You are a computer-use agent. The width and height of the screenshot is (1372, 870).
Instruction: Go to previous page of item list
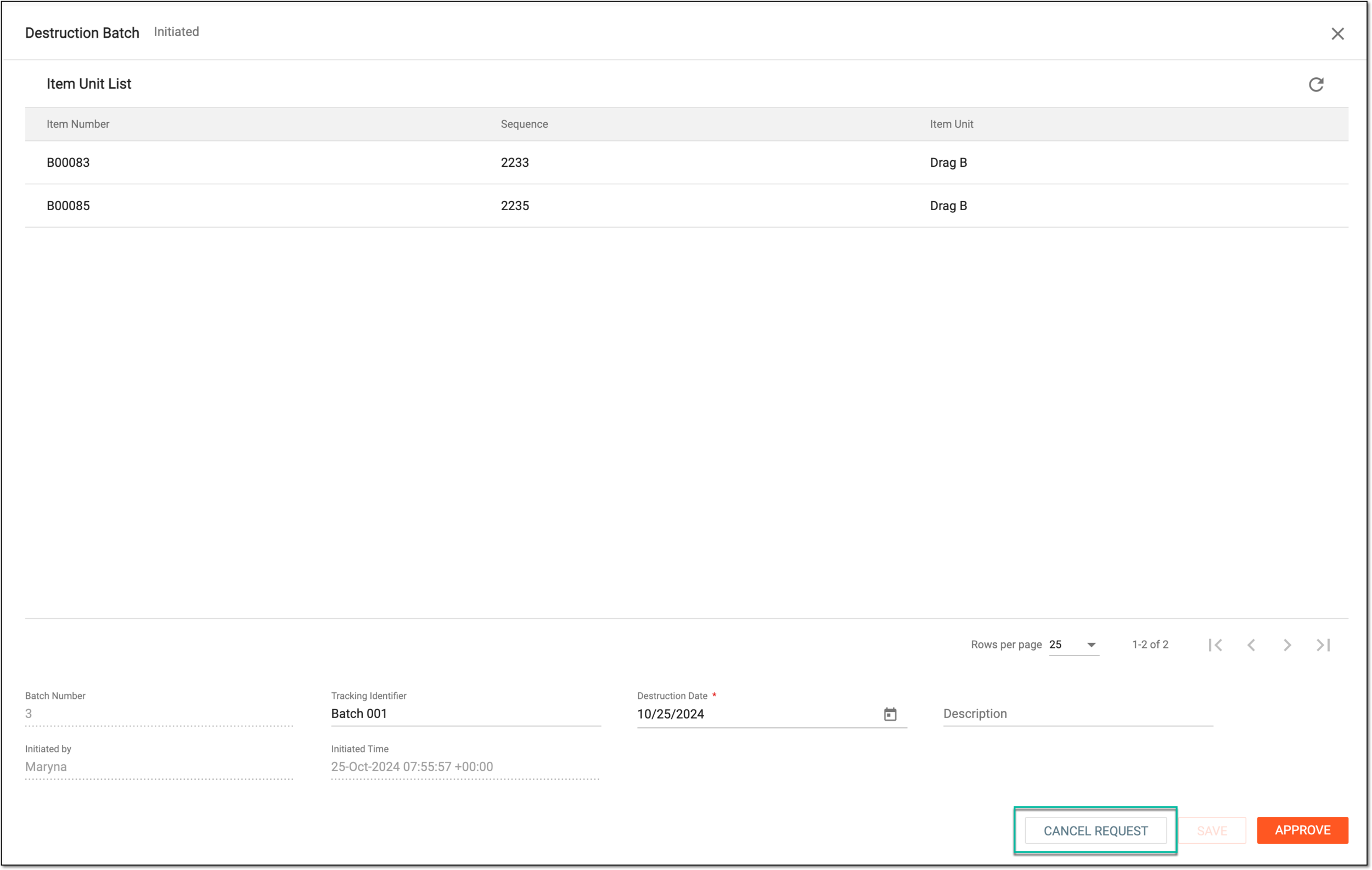[x=1251, y=645]
